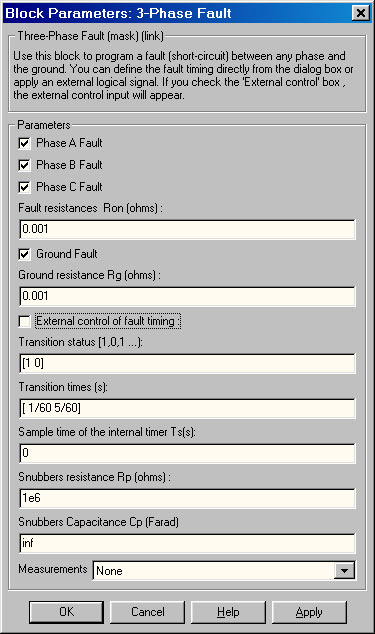This screenshot has width=375, height=634.
Task: Confirm settings with the OK button
Action: pyautogui.click(x=66, y=612)
